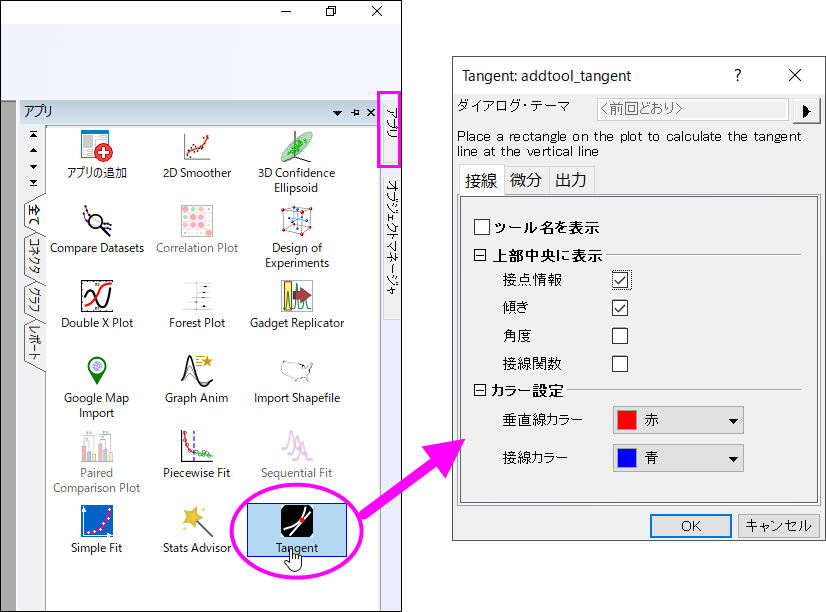Viewport: 826px width, 612px height.
Task: Open help for Tangent dialog
Action: point(738,75)
